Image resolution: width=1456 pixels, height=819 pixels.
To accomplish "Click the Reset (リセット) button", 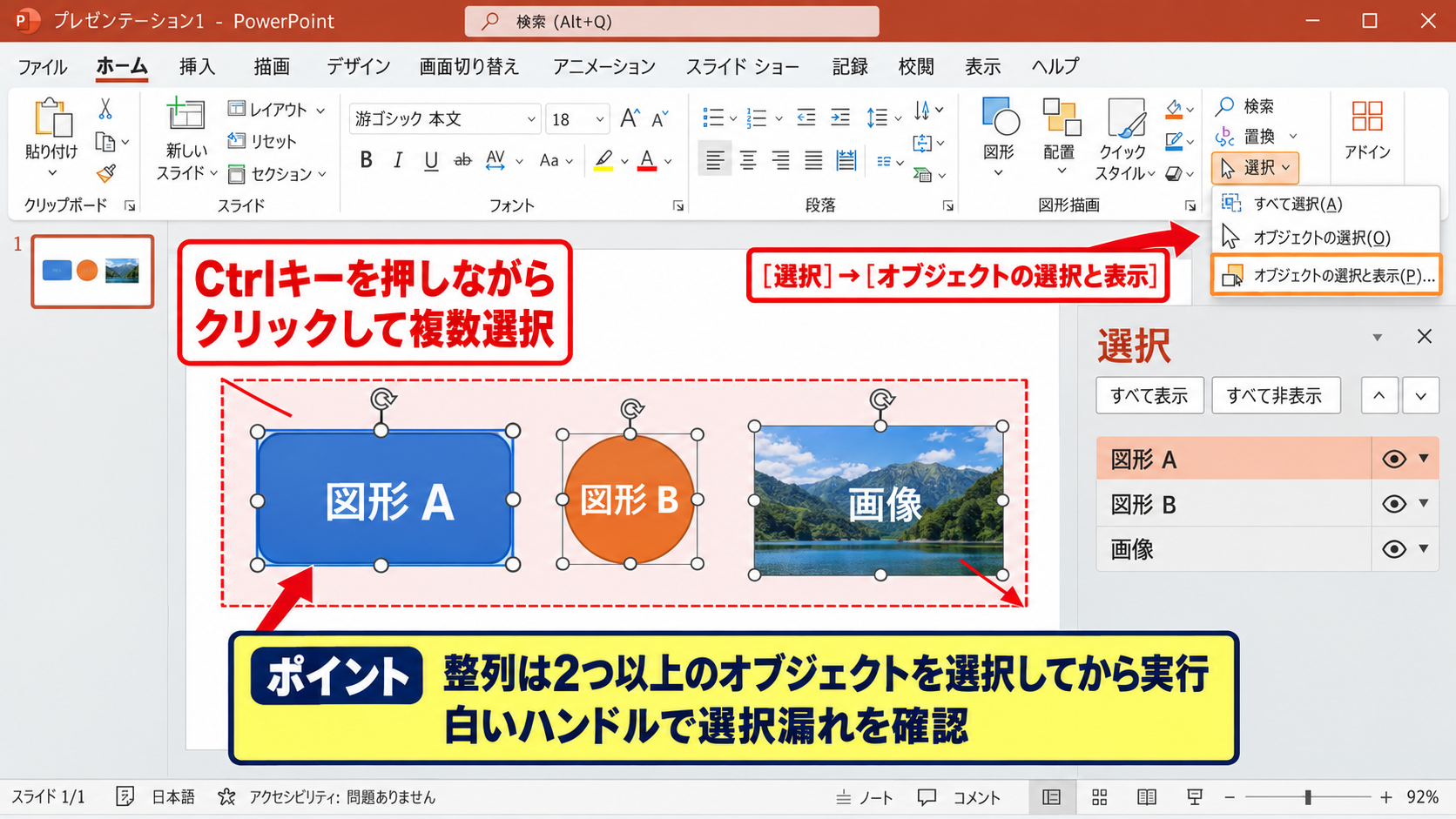I will (x=262, y=141).
